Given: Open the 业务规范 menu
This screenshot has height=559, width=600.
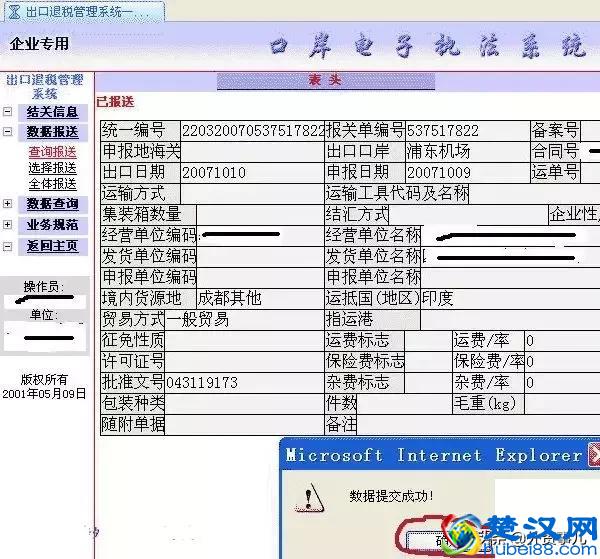Looking at the screenshot, I should [52, 225].
